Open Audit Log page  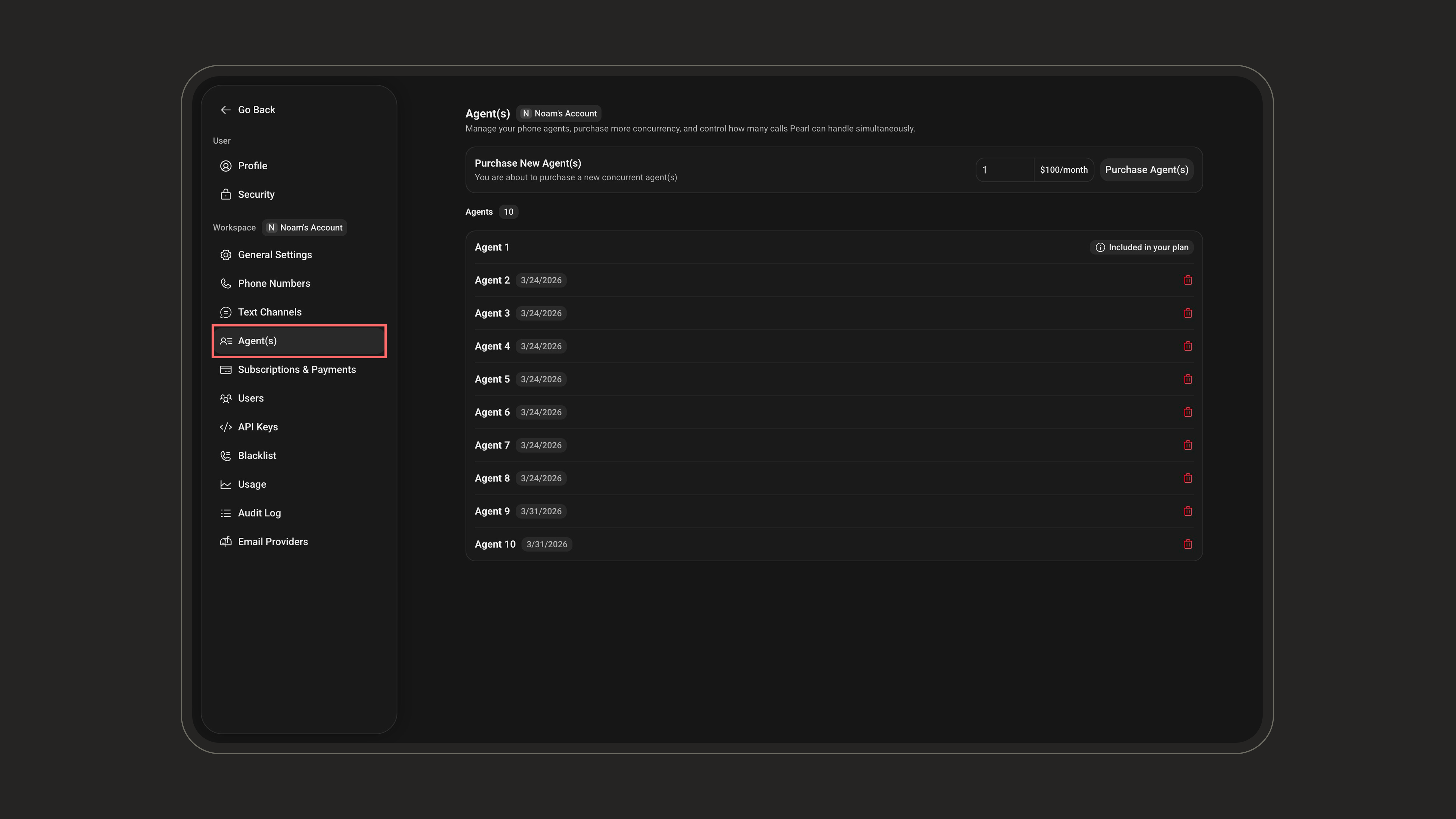pyautogui.click(x=298, y=513)
